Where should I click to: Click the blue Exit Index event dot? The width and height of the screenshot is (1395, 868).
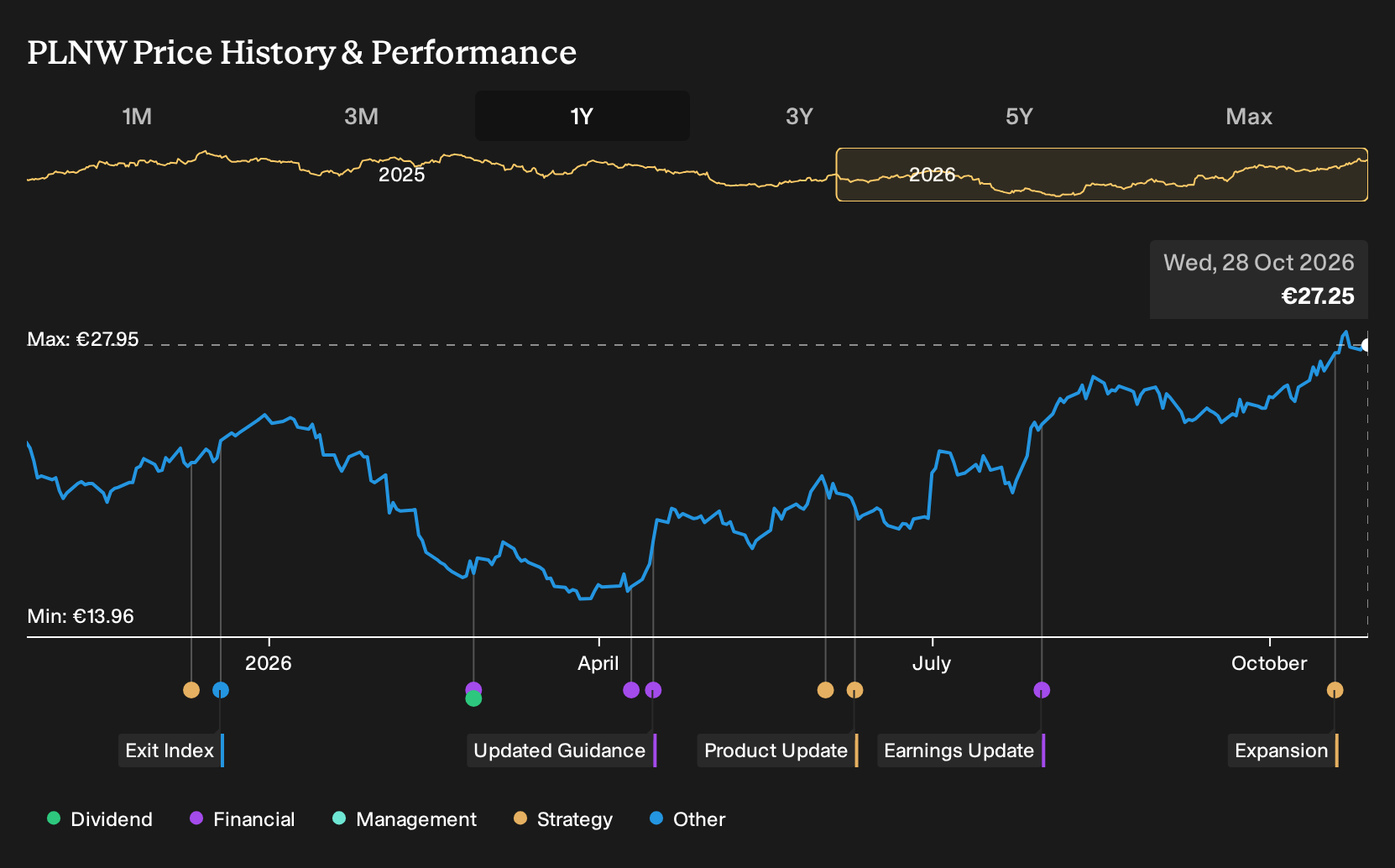tap(221, 690)
